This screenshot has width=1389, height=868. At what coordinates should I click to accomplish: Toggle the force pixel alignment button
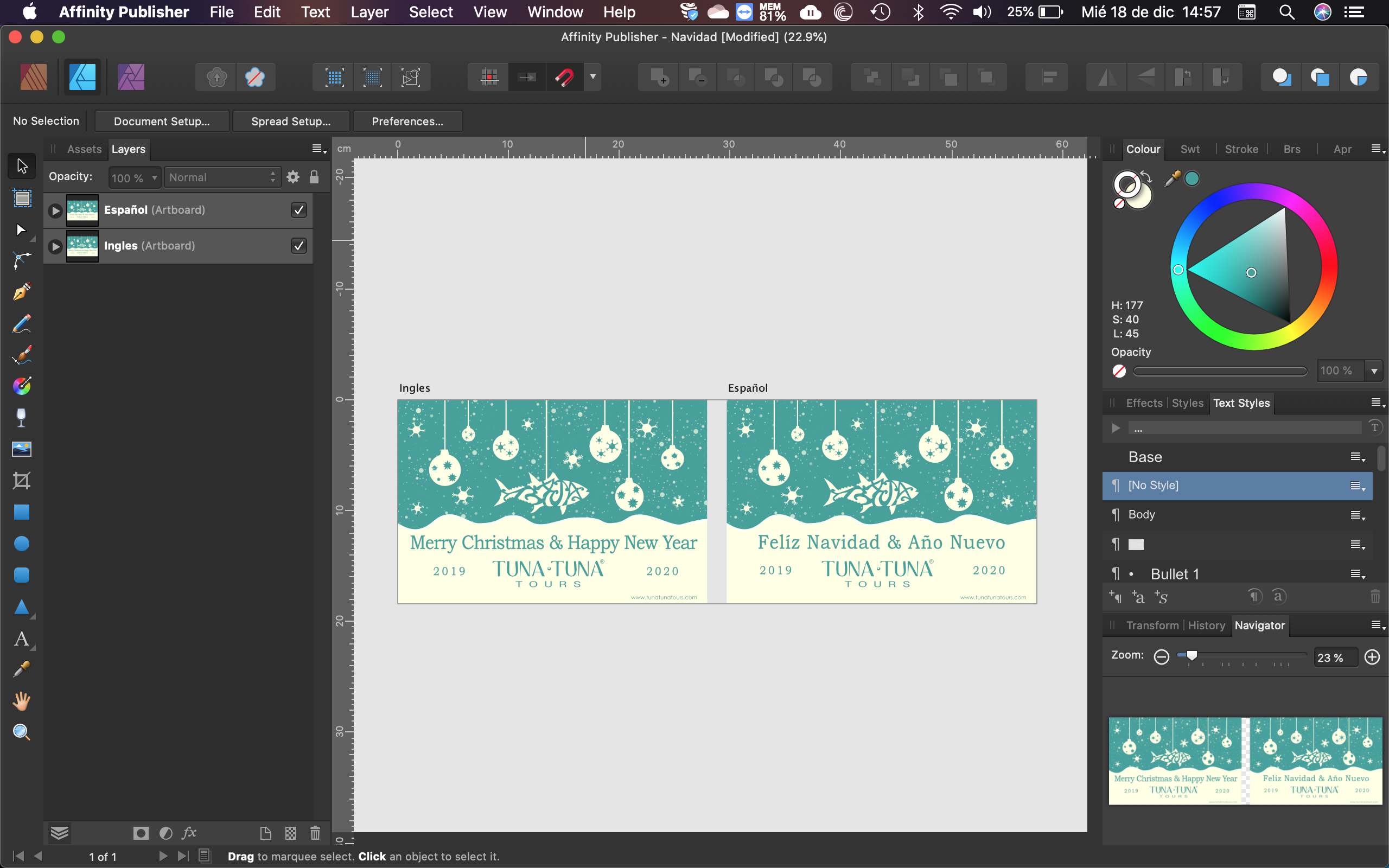tap(489, 77)
